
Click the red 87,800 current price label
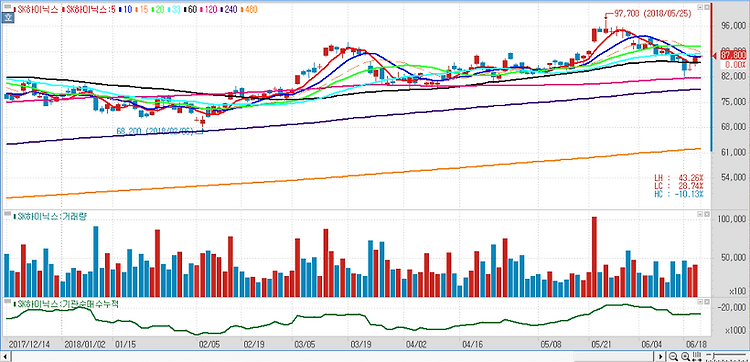(732, 55)
